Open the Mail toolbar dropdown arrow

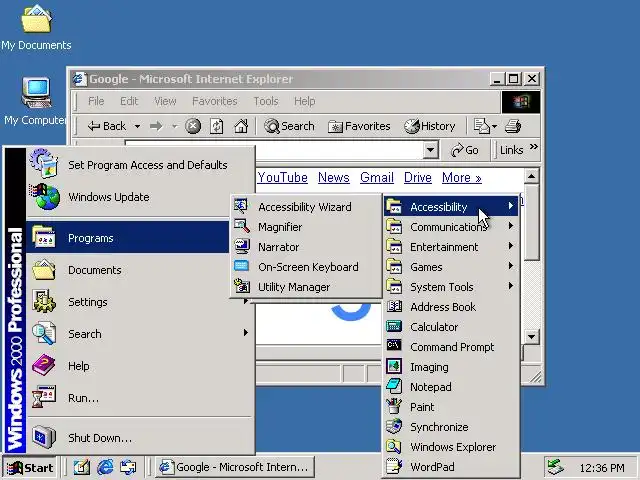tap(494, 126)
